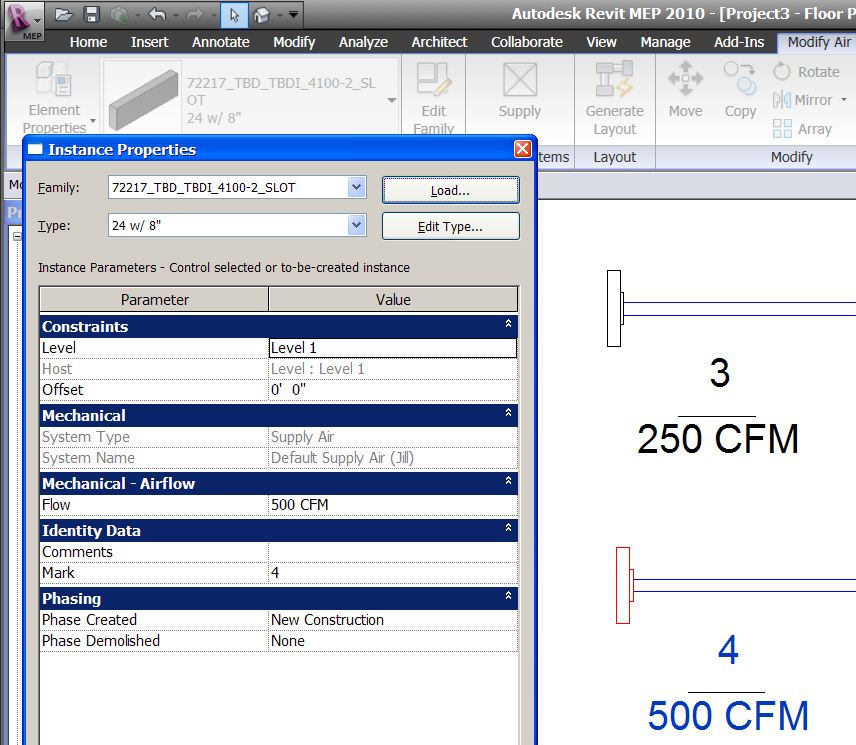This screenshot has height=745, width=856.
Task: Click the 500 CFM tag
Action: 728,716
